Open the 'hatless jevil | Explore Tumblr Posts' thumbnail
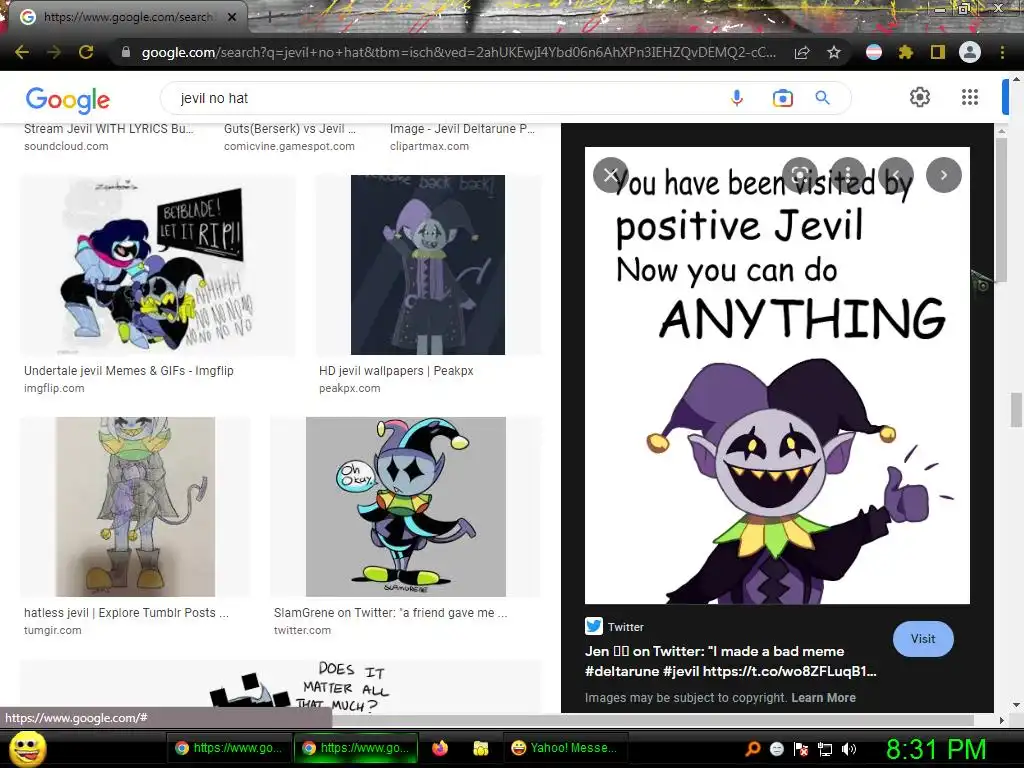This screenshot has height=768, width=1024. coord(135,507)
